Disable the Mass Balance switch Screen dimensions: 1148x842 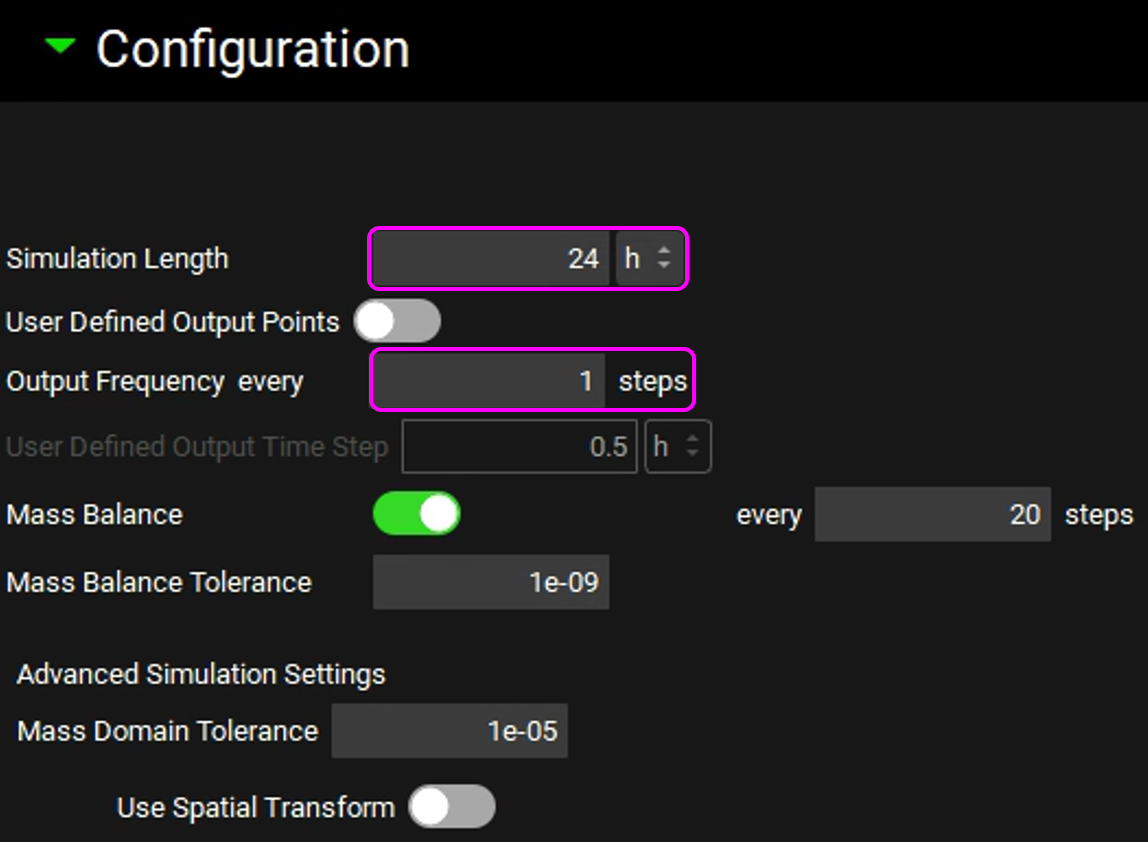[416, 514]
